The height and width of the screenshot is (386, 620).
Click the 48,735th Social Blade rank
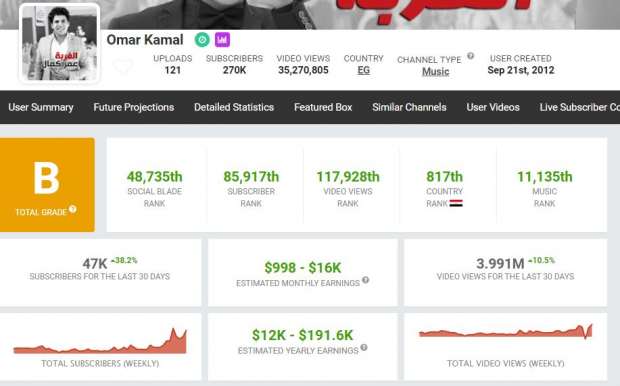click(x=155, y=176)
